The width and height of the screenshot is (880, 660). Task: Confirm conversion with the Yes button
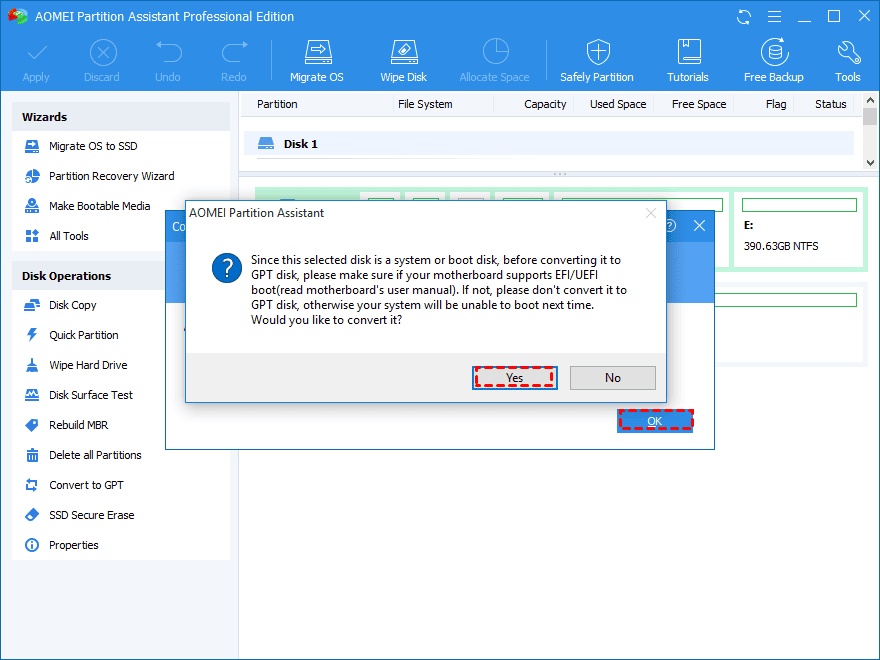[x=515, y=378]
